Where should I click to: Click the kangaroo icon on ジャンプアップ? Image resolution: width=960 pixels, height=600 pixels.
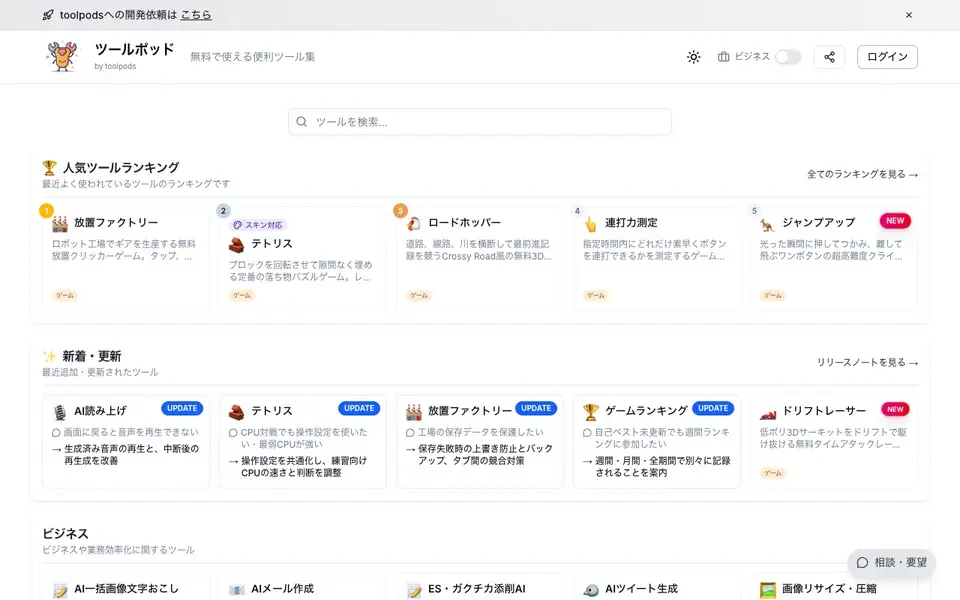coord(768,224)
